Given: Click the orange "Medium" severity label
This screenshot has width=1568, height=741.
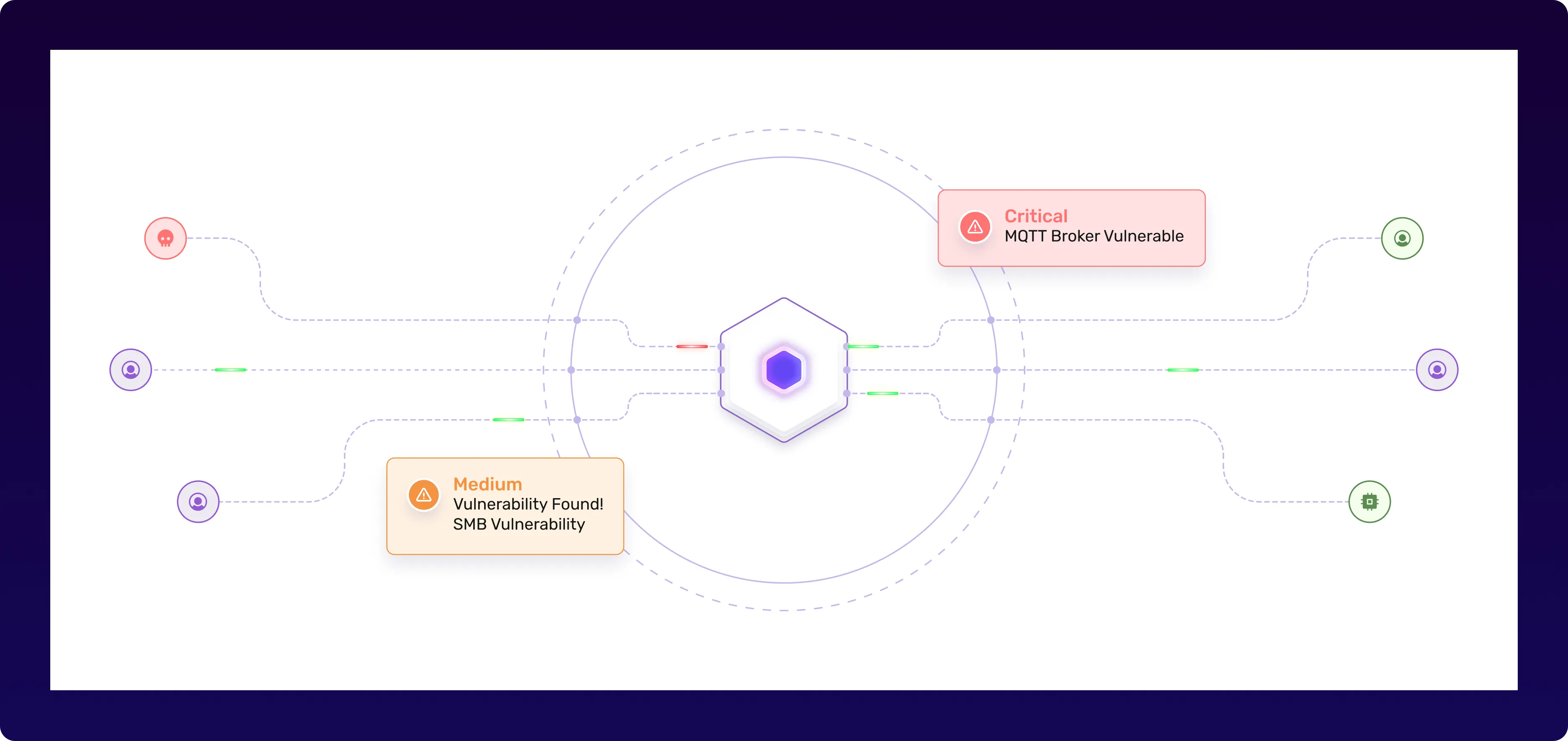Looking at the screenshot, I should click(x=487, y=484).
